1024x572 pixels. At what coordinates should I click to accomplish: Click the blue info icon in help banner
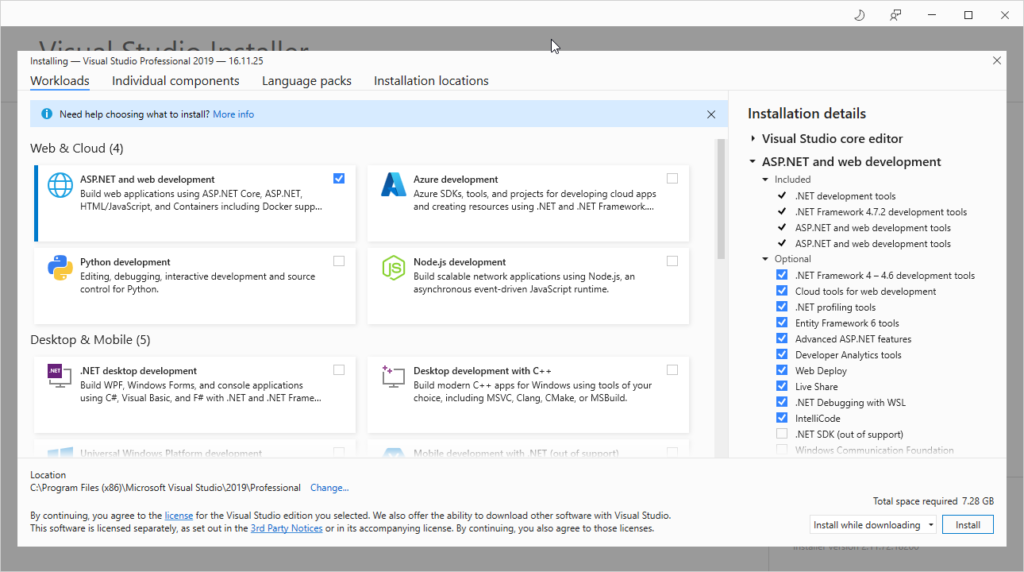click(x=46, y=114)
